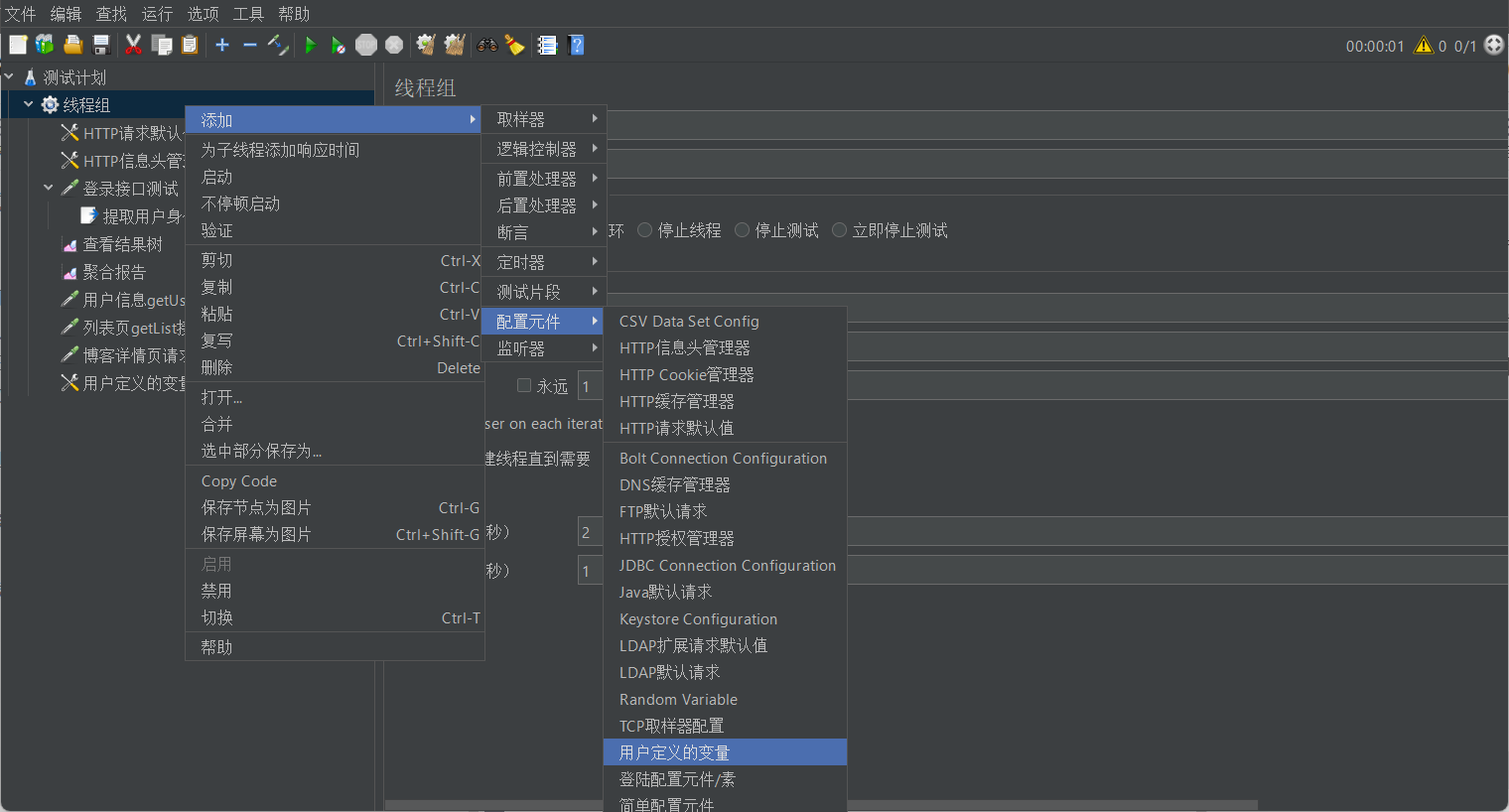Expand the 后置处理器 submenu
This screenshot has height=812, width=1509.
tap(543, 205)
